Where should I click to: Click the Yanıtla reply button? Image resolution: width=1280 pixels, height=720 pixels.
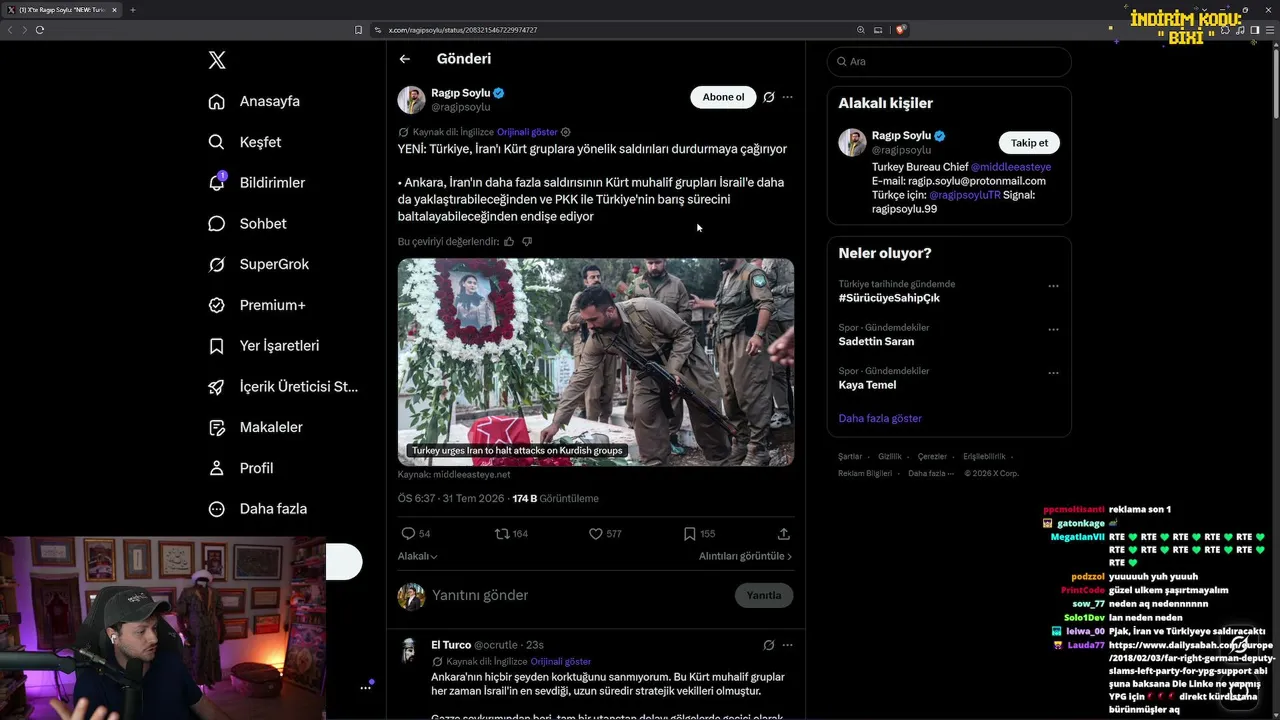coord(764,595)
